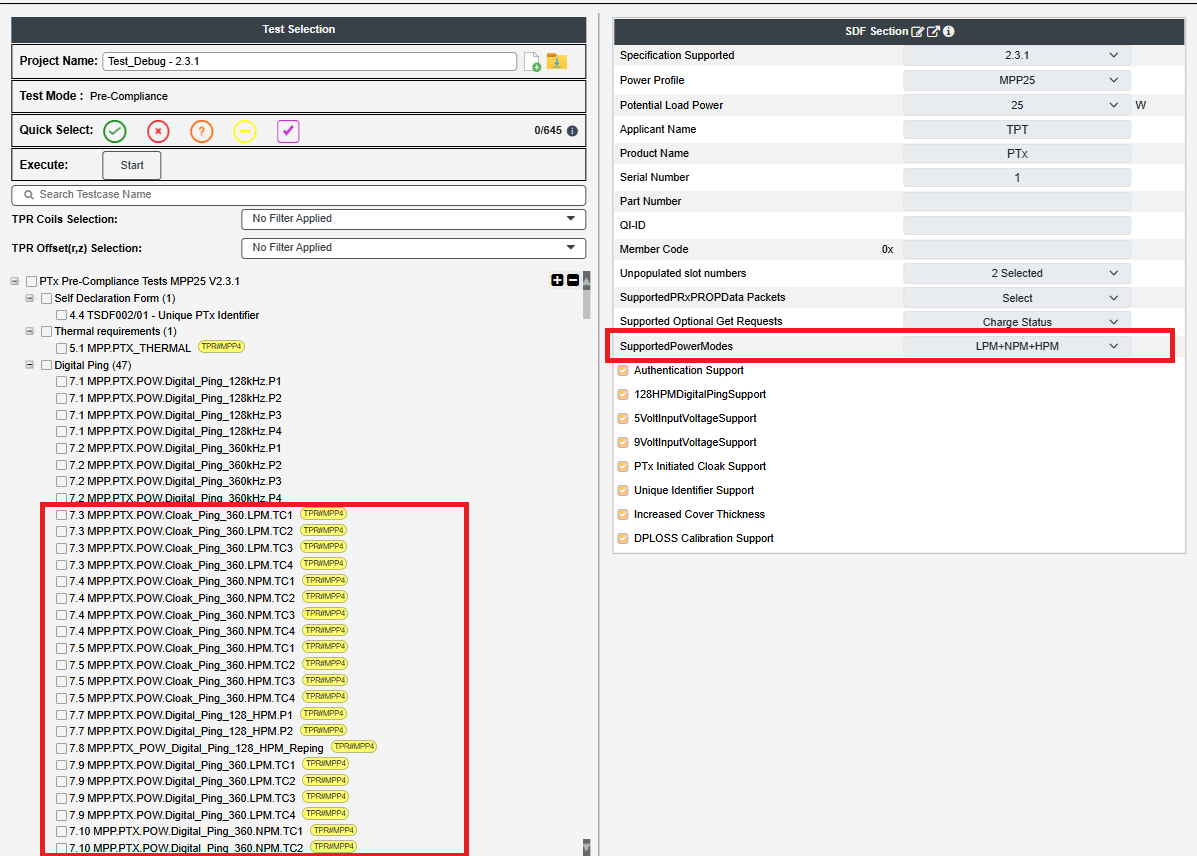Select 7.4 MPP.PTX.POW.Cloak_Ping_360.NPM.TC3 label
Screen dimensions: 1197x856
[182, 615]
